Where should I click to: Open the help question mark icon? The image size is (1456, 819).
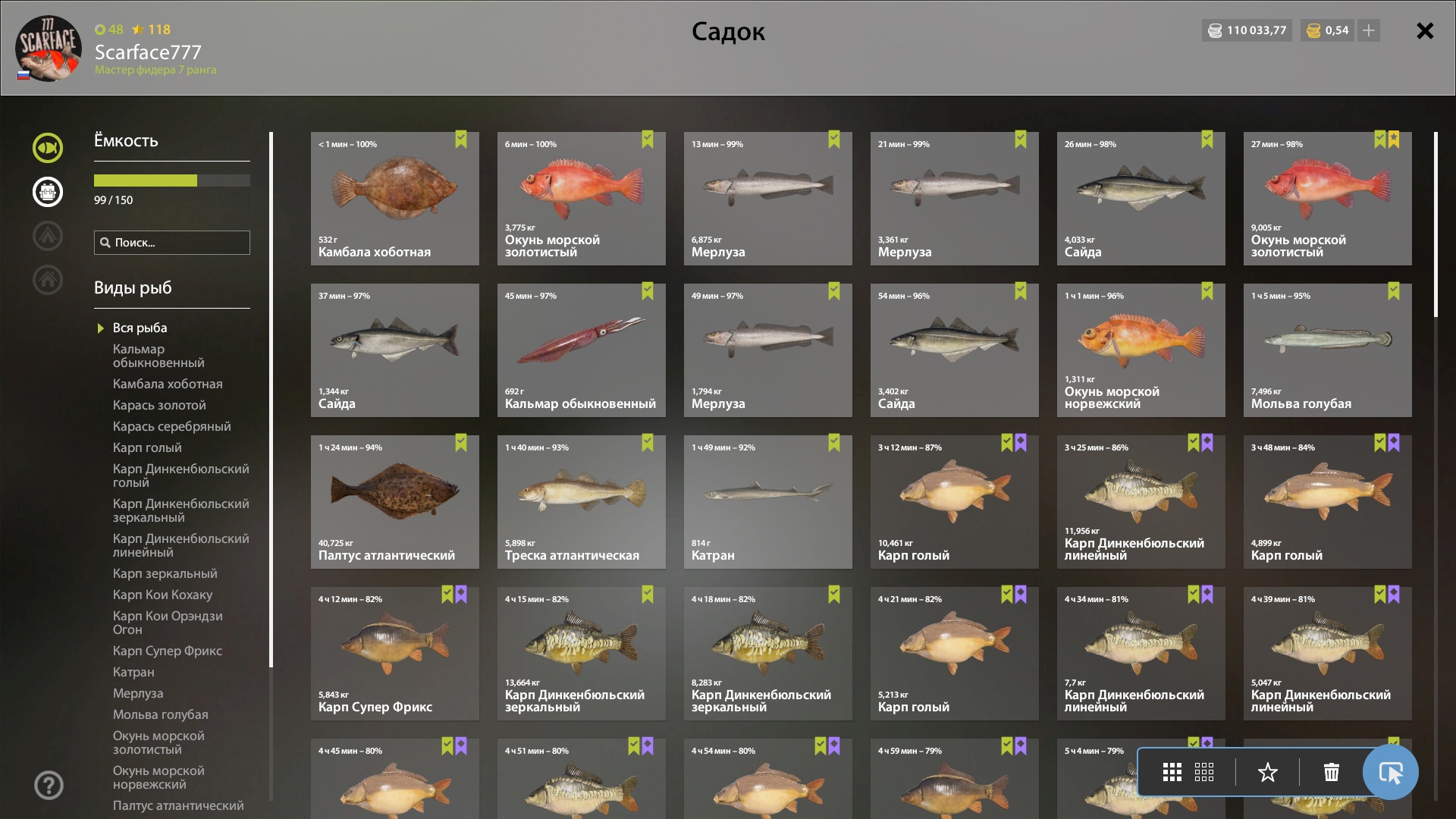coord(49,785)
